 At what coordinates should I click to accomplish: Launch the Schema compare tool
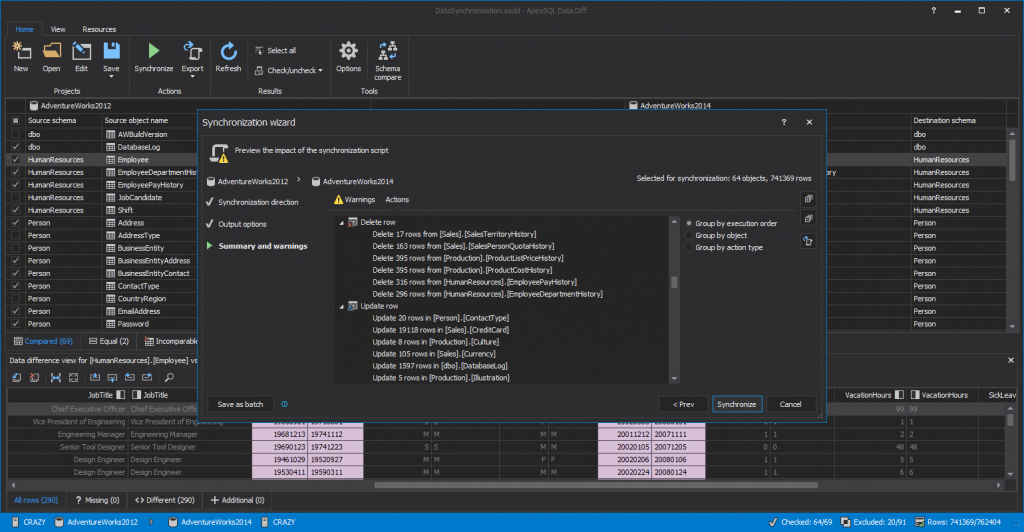(x=387, y=51)
